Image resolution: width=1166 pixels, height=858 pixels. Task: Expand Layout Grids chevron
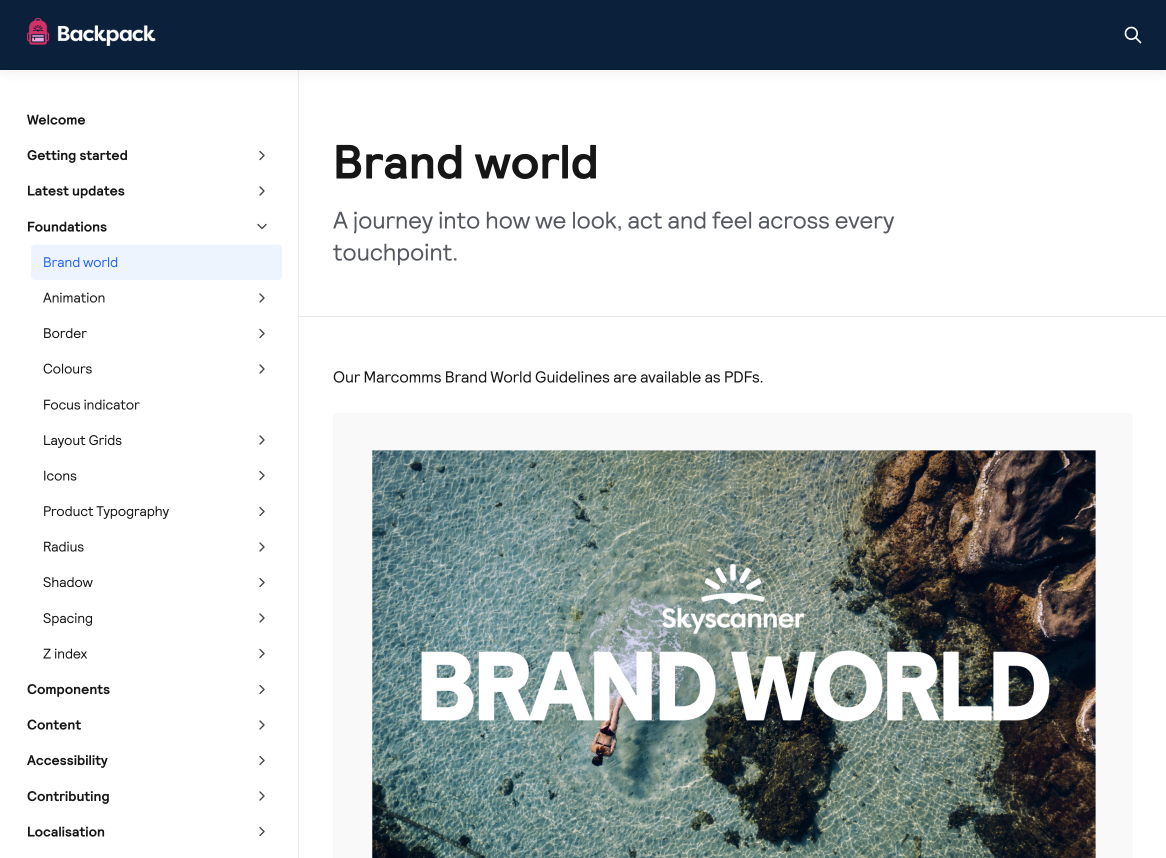click(x=262, y=440)
